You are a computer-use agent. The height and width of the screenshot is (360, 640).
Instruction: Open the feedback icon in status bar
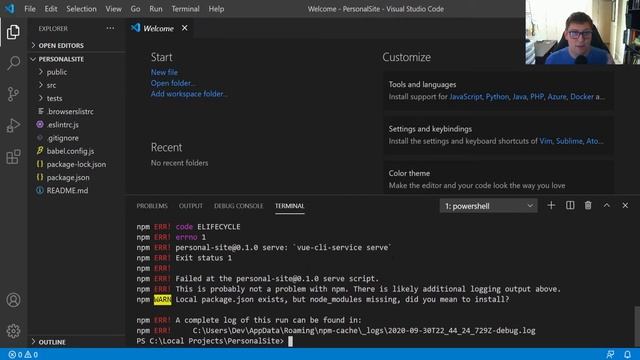tap(610, 354)
